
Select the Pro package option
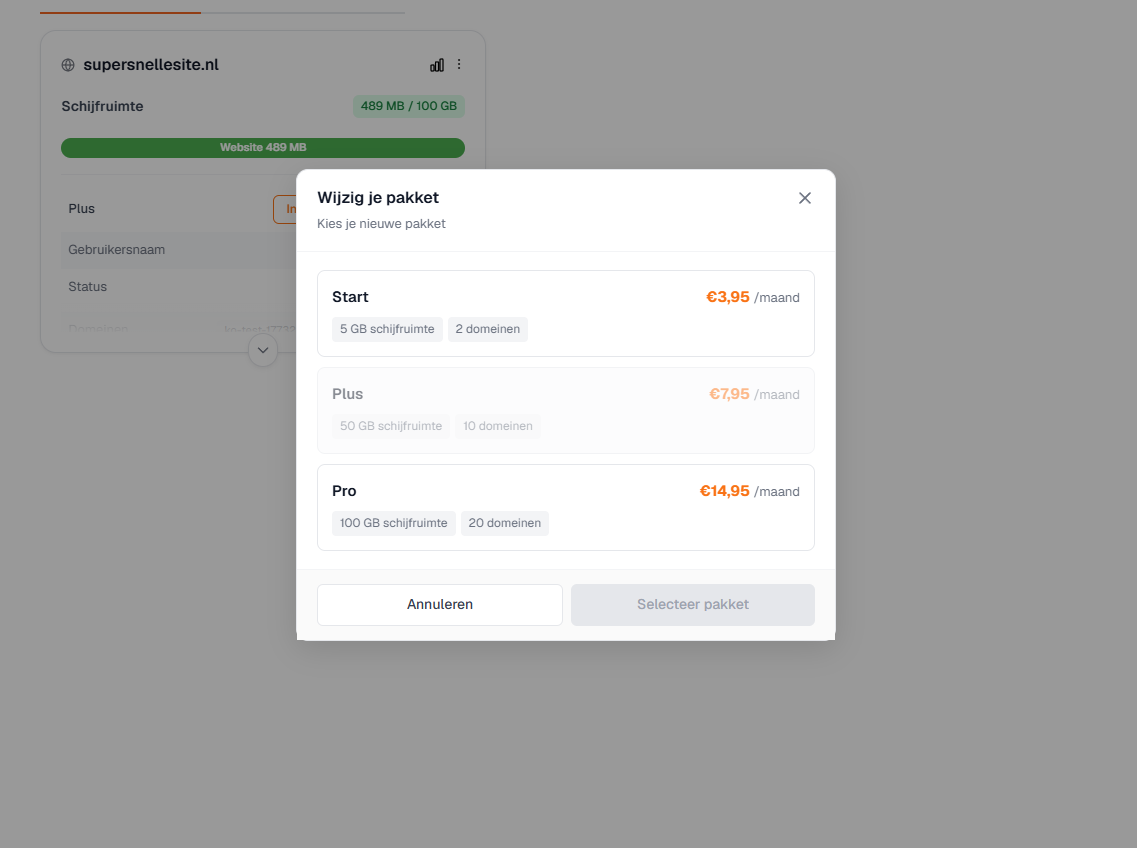coord(566,507)
